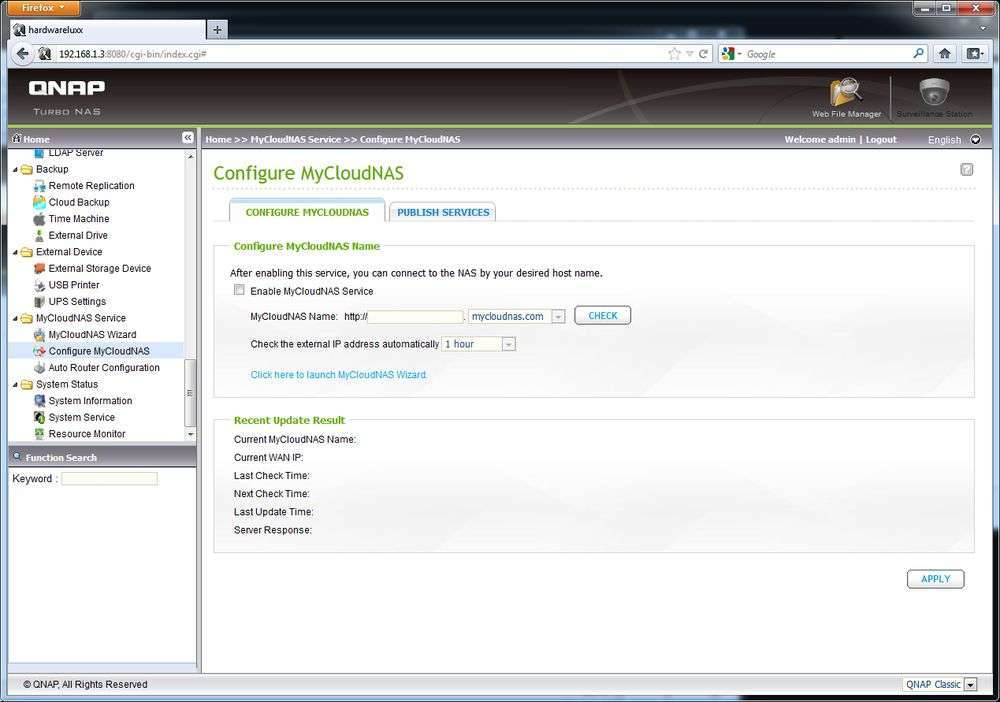Image resolution: width=1000 pixels, height=702 pixels.
Task: Click the System Information icon
Action: 40,401
